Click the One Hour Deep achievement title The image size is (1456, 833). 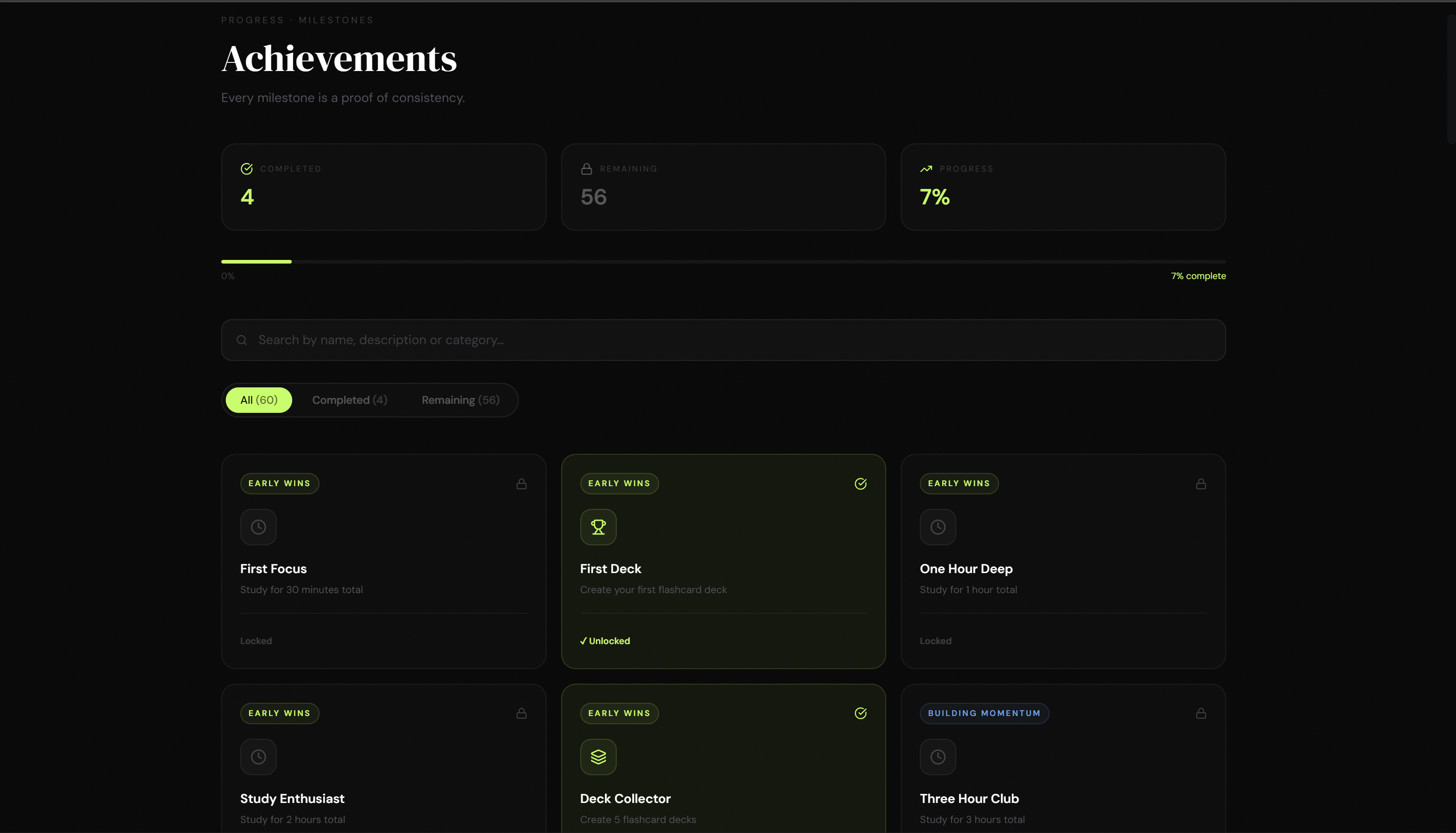tap(966, 569)
